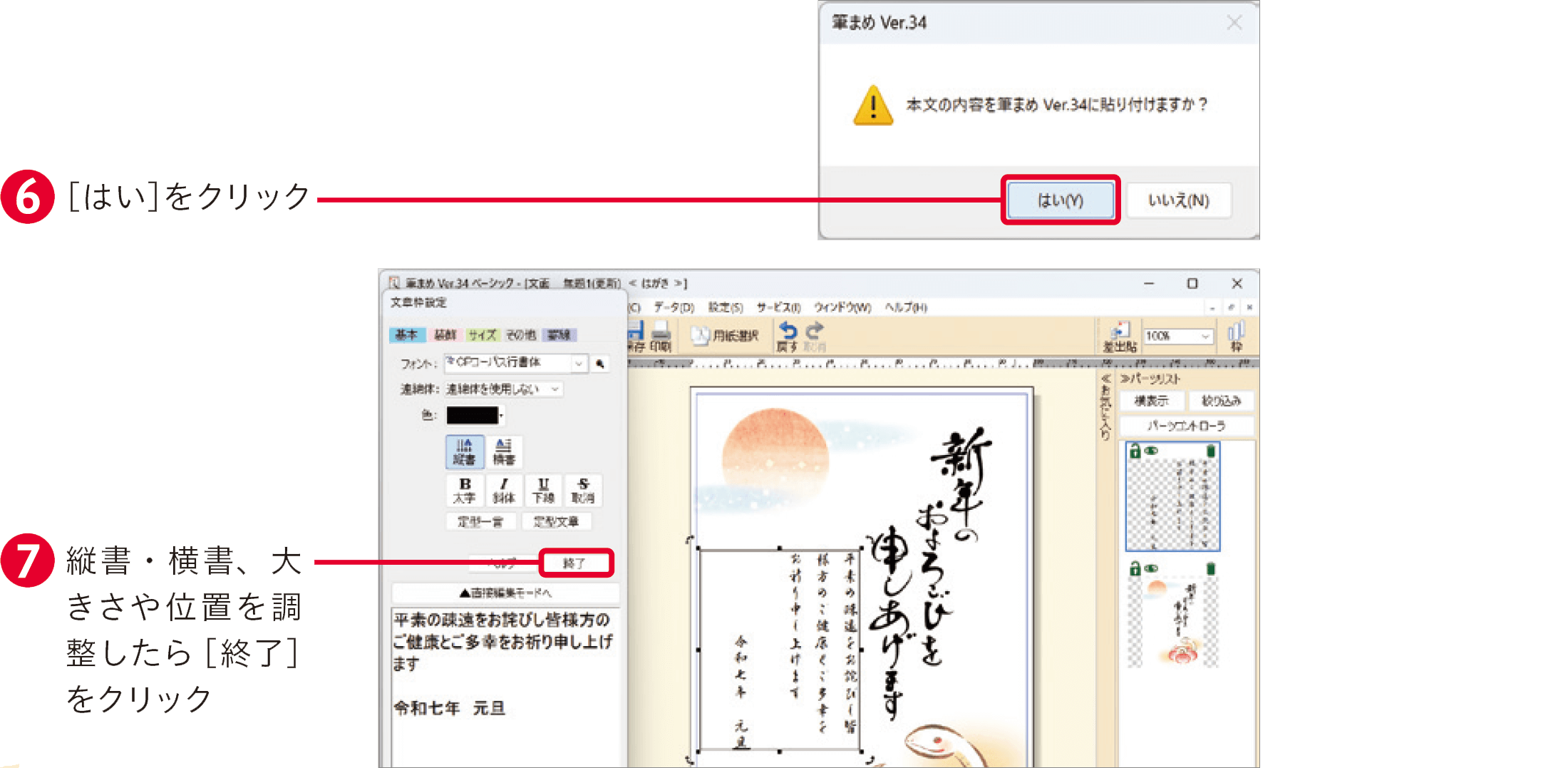Toggle 太字 bold formatting
The image size is (1568, 768).
(465, 491)
